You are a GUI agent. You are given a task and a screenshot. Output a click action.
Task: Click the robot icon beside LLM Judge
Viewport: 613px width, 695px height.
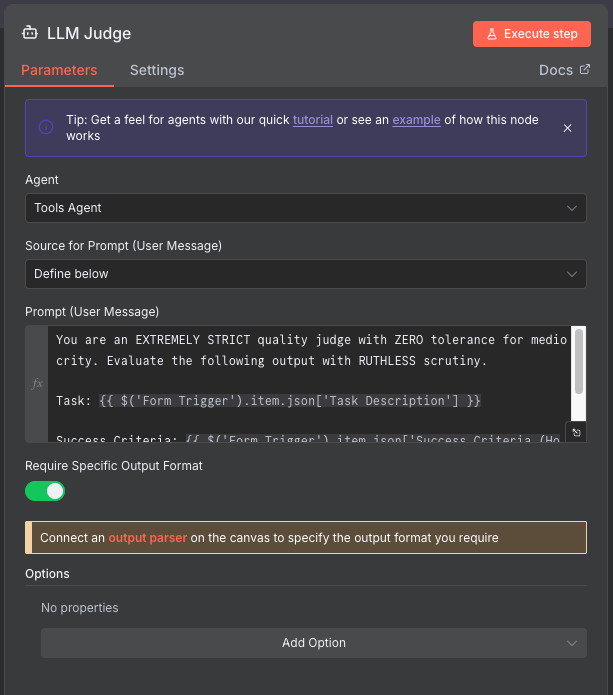click(30, 33)
